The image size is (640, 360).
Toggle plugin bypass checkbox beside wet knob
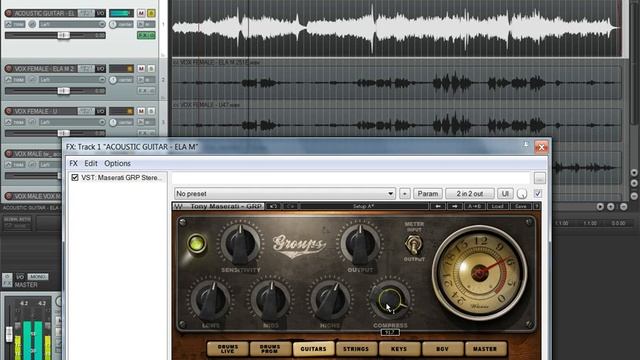(x=538, y=193)
